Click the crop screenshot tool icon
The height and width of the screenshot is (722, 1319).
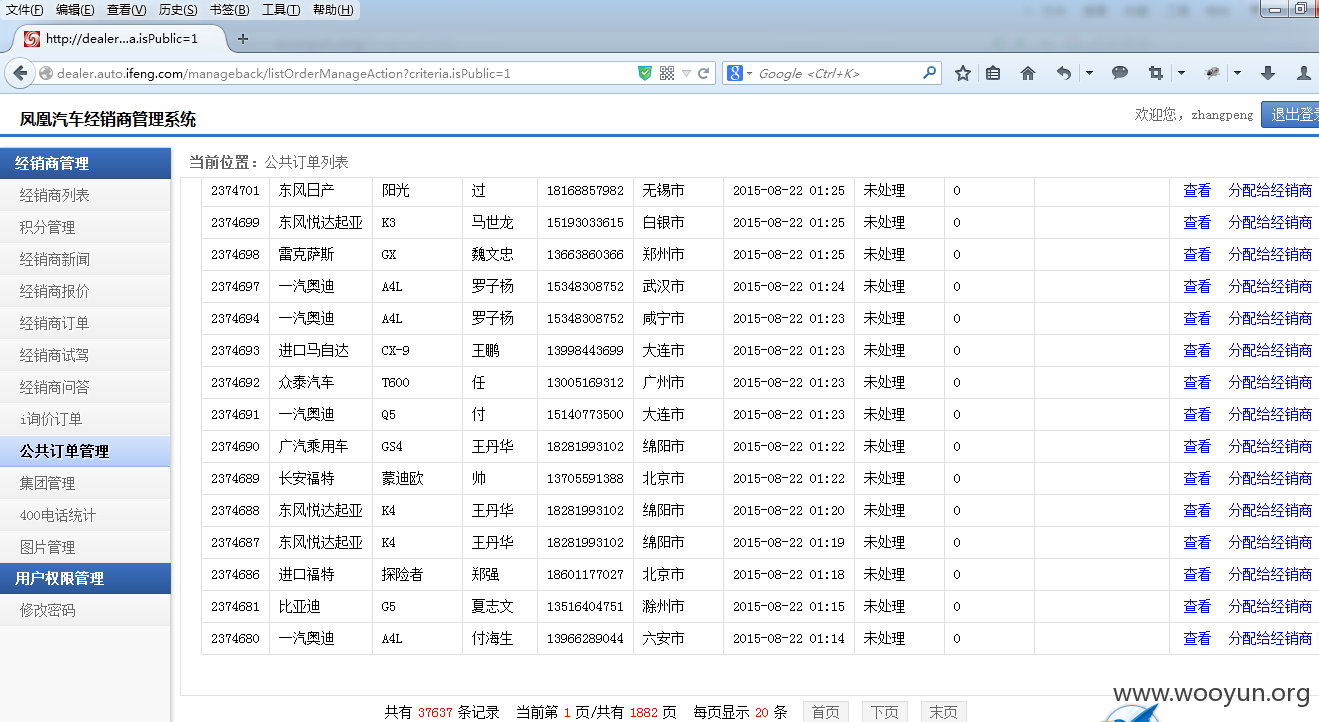[1156, 73]
